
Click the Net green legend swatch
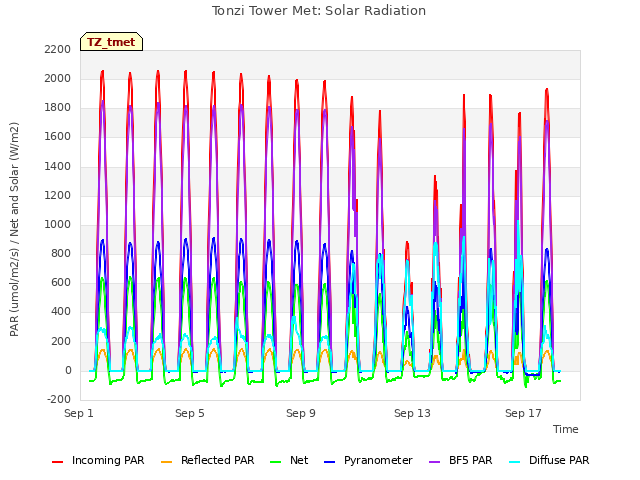(276, 461)
